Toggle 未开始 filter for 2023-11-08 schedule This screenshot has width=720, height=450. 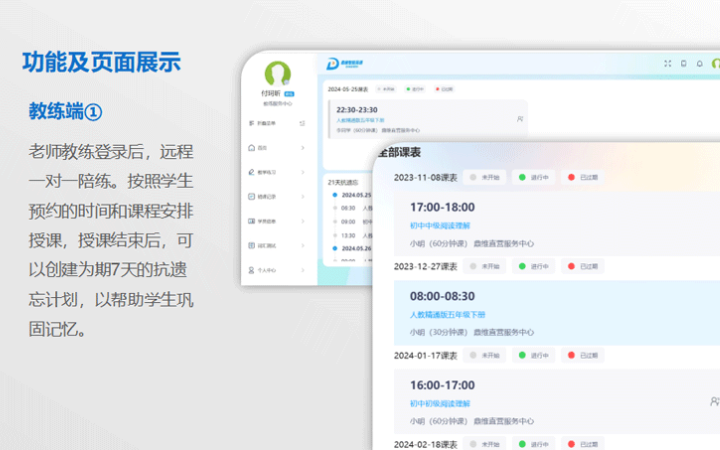484,177
